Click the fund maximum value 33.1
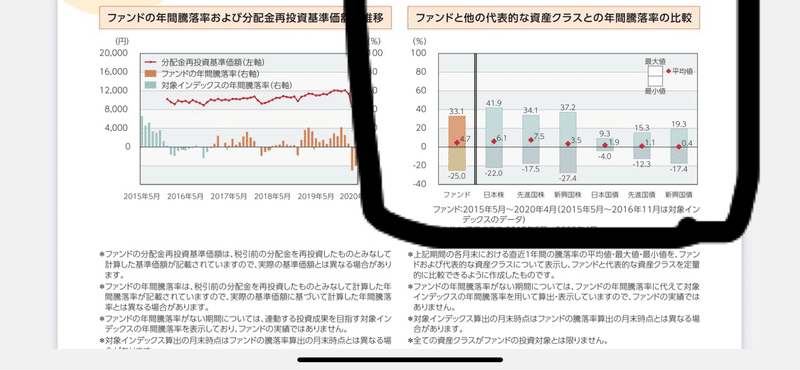This screenshot has height=370, width=800. click(x=457, y=111)
